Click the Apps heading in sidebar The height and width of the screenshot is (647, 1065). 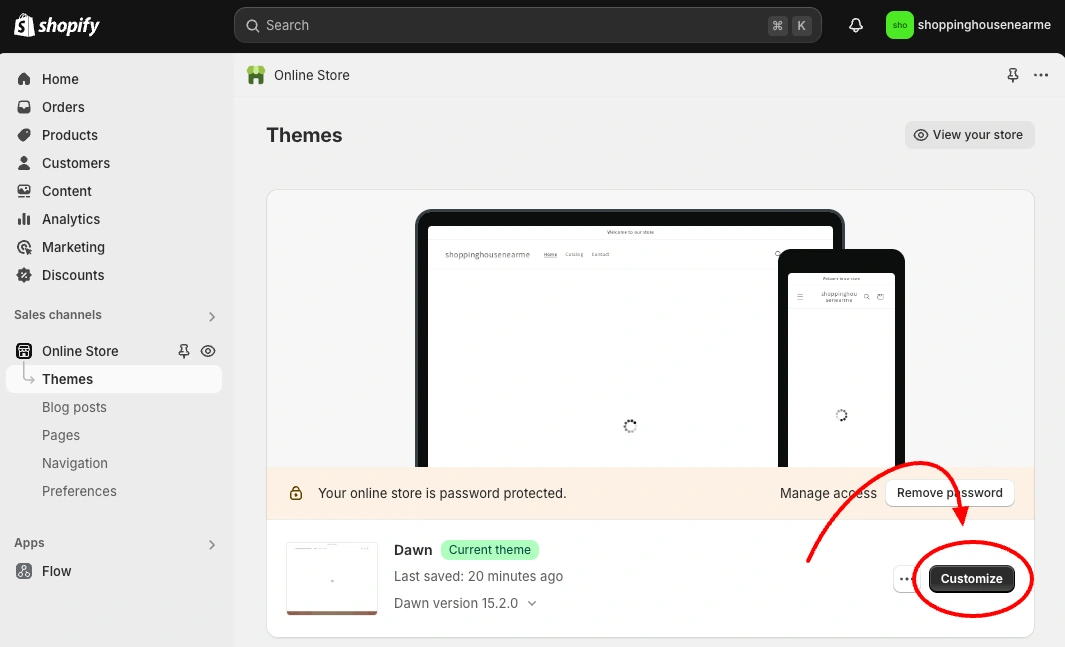pos(29,542)
